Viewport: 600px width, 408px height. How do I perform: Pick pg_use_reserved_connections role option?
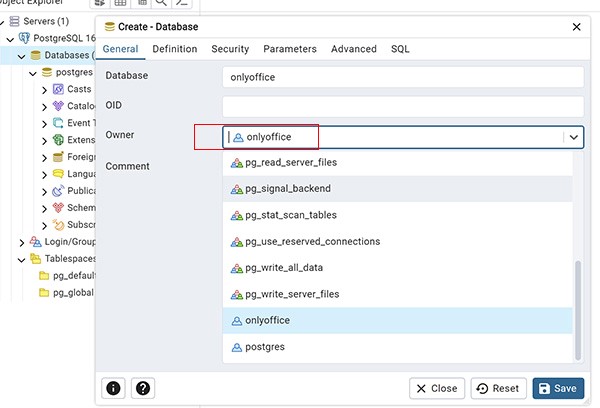click(x=397, y=242)
